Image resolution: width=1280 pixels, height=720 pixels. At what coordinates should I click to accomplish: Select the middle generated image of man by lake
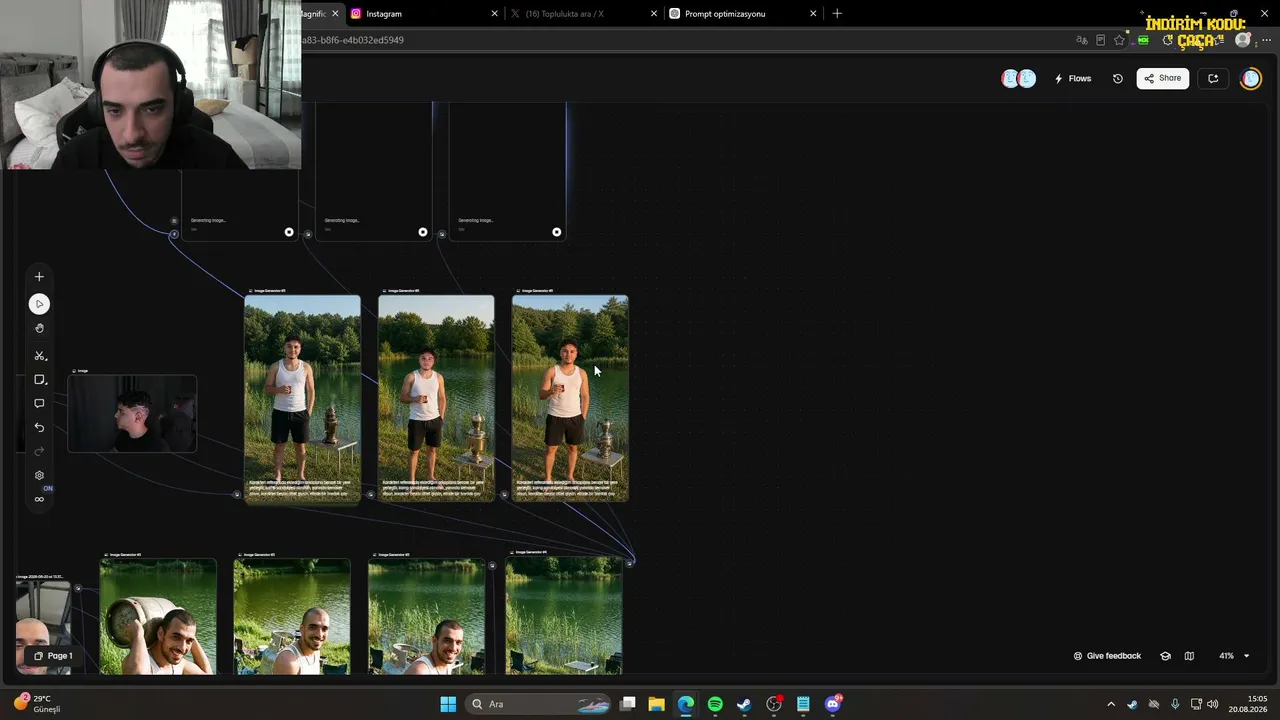point(436,397)
